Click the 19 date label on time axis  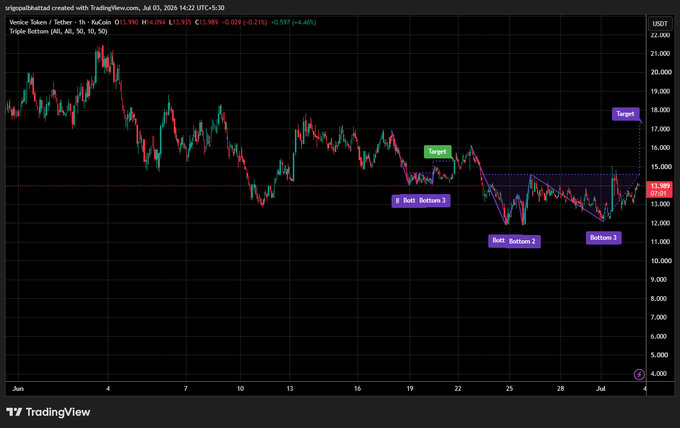click(x=410, y=389)
